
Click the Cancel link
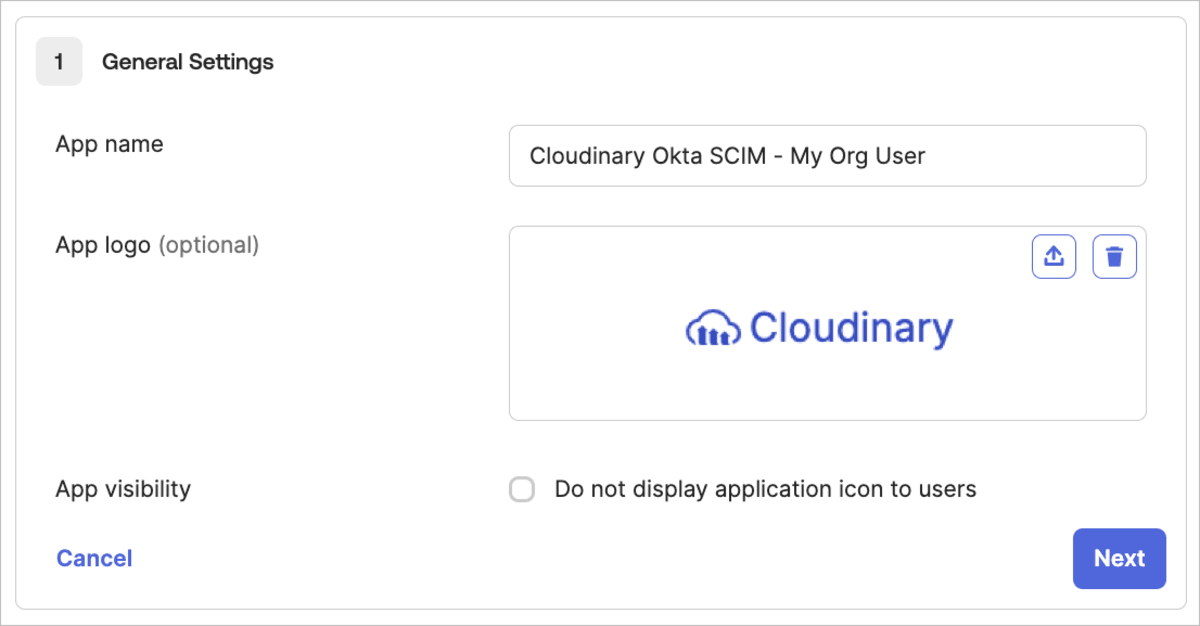click(94, 558)
